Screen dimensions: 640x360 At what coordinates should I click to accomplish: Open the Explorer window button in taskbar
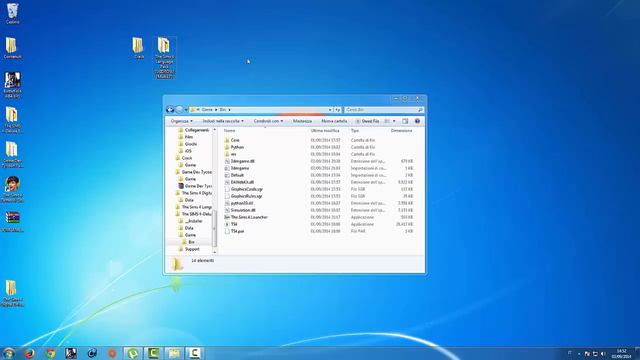(x=174, y=353)
